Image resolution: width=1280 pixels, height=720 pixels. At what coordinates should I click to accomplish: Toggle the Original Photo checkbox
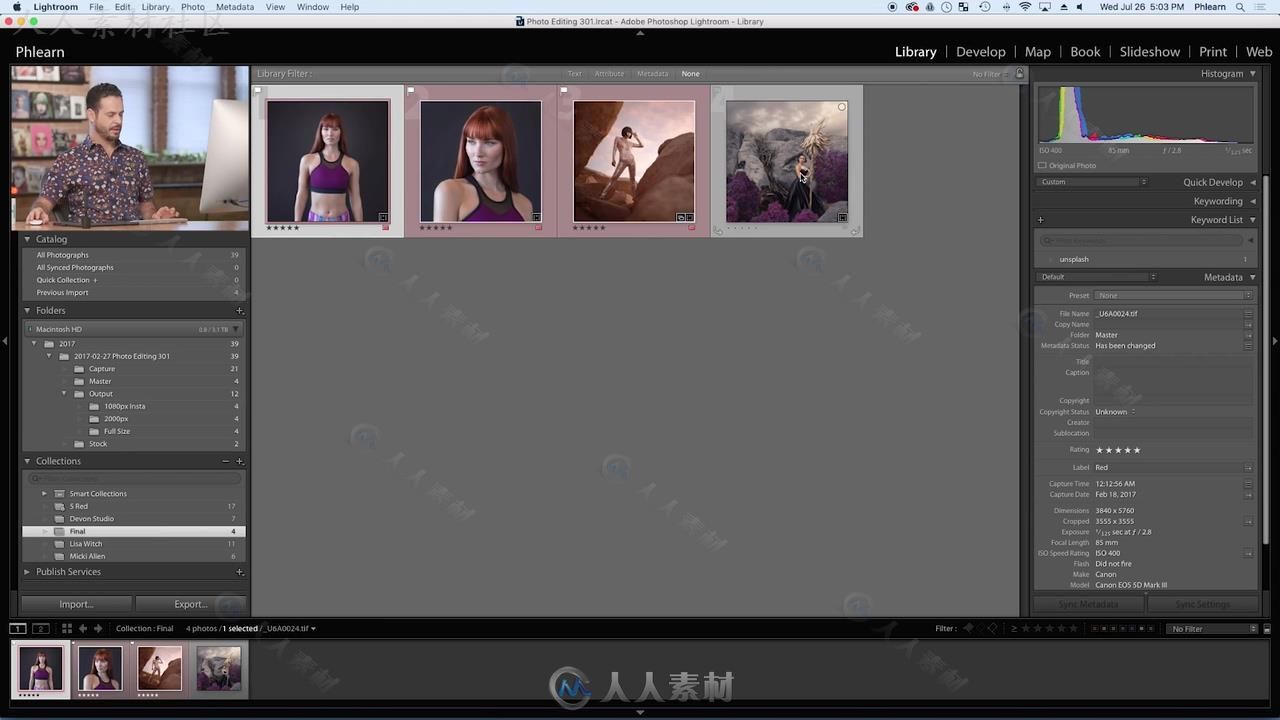(x=1042, y=166)
